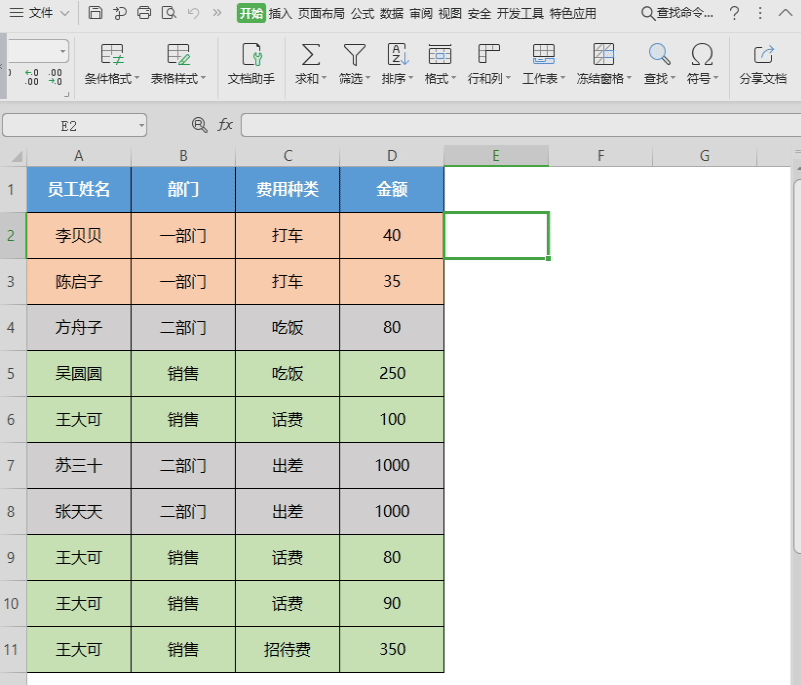Switch to the 特色应用 tab
801x685 pixels.
click(x=573, y=13)
